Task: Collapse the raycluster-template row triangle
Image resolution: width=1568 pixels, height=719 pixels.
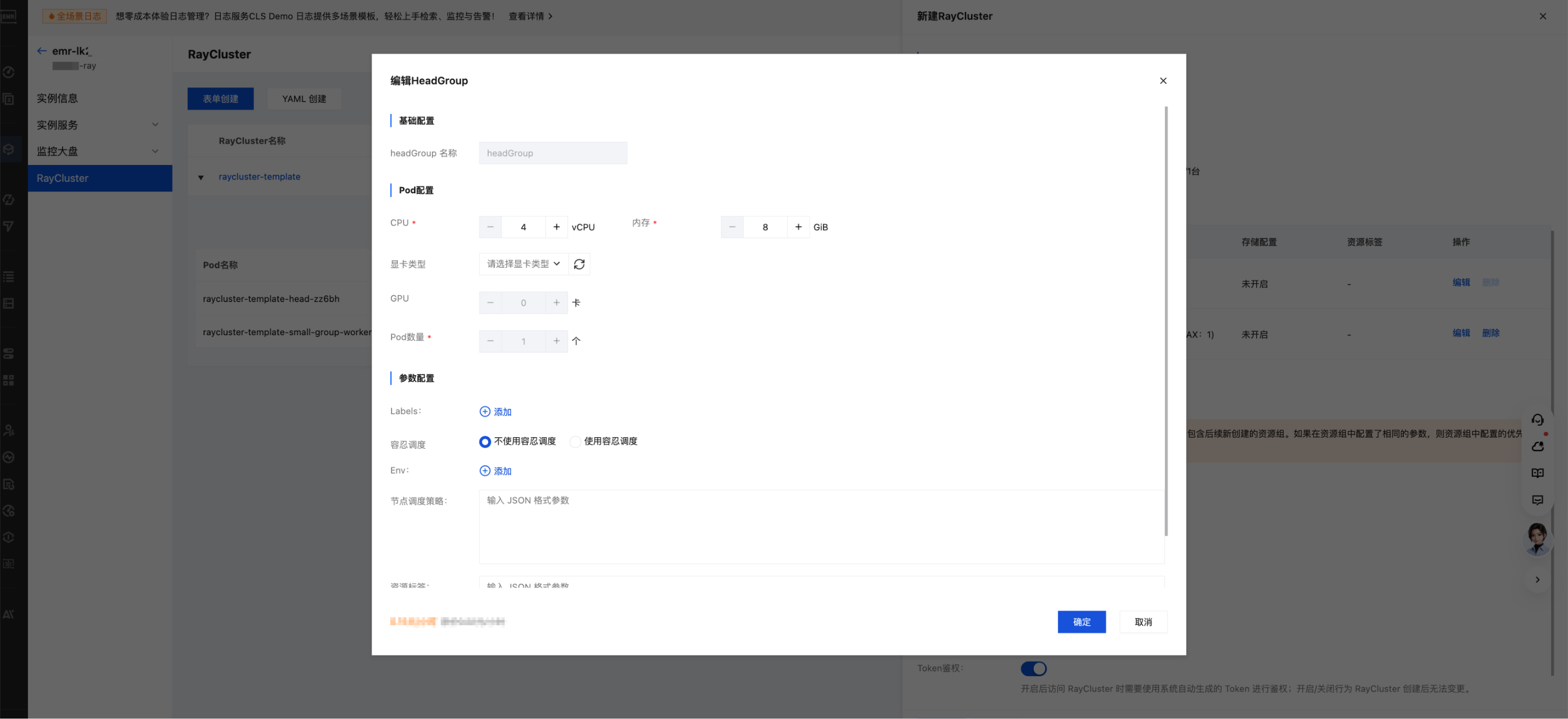Action: (x=201, y=177)
